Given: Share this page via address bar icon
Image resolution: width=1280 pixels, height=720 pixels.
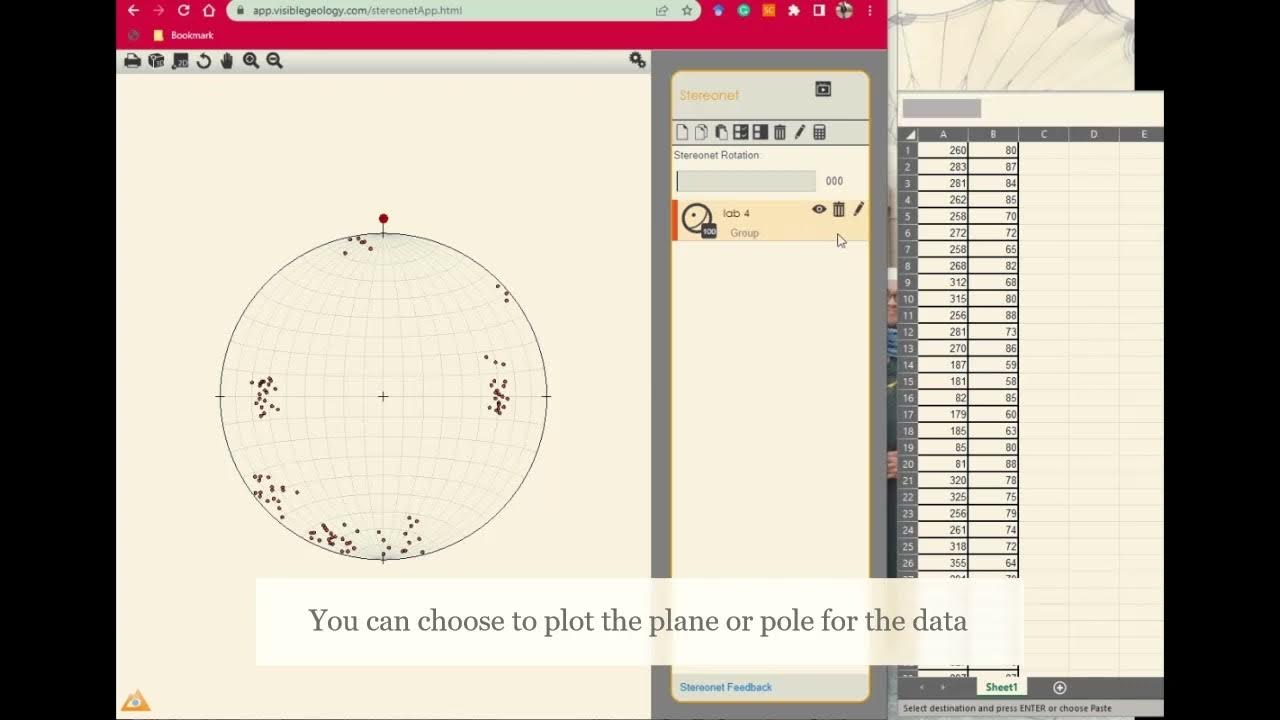Looking at the screenshot, I should (662, 10).
